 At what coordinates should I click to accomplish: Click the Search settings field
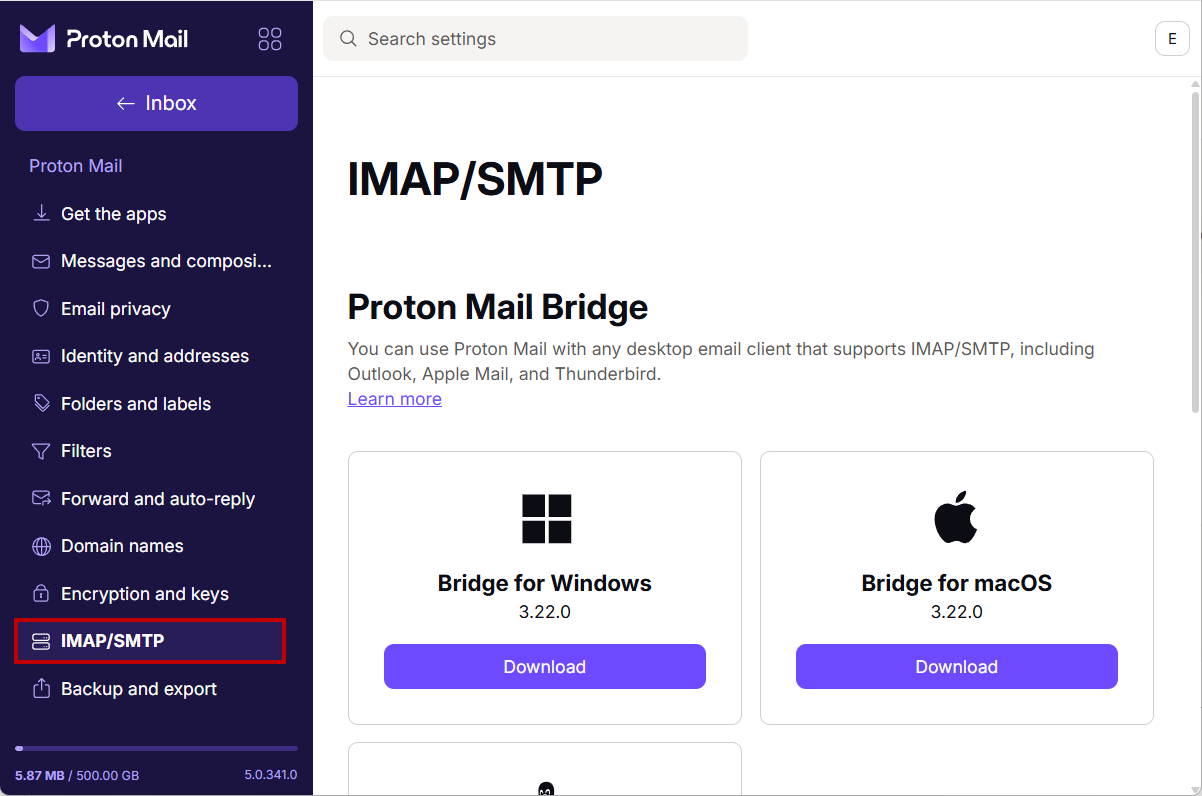[535, 39]
